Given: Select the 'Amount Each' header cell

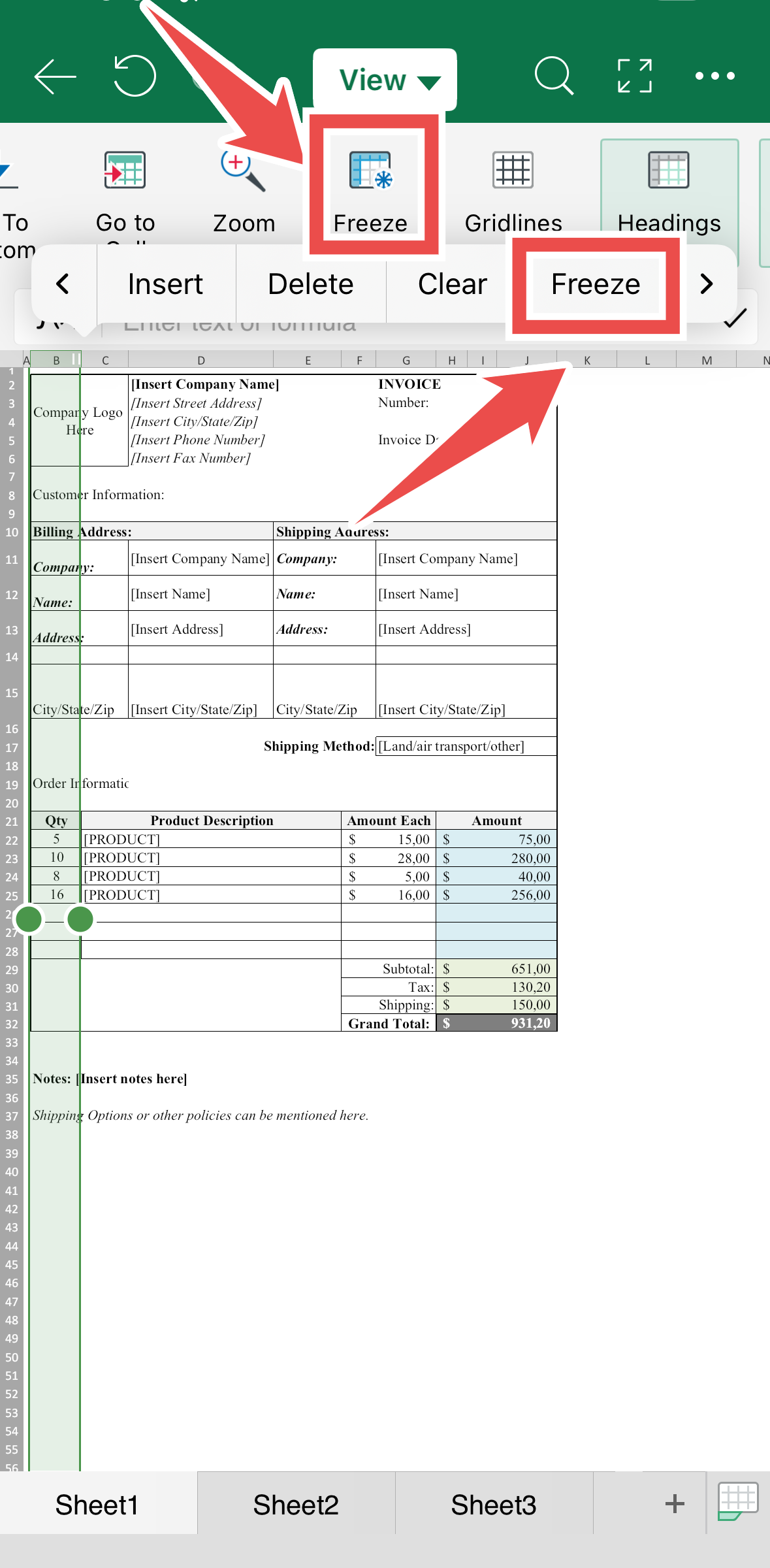Looking at the screenshot, I should pos(389,821).
